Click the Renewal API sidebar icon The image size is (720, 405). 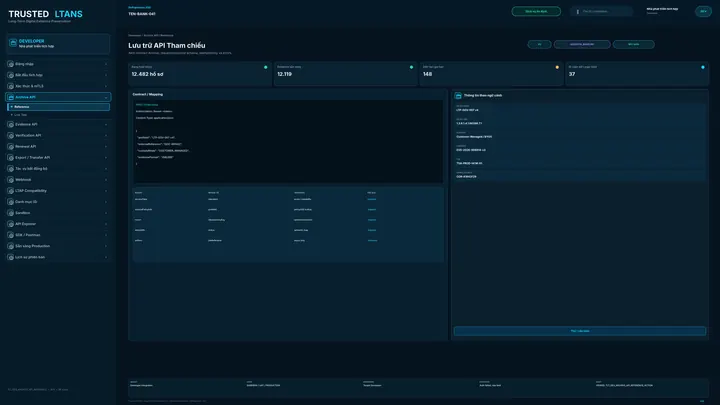[11, 146]
